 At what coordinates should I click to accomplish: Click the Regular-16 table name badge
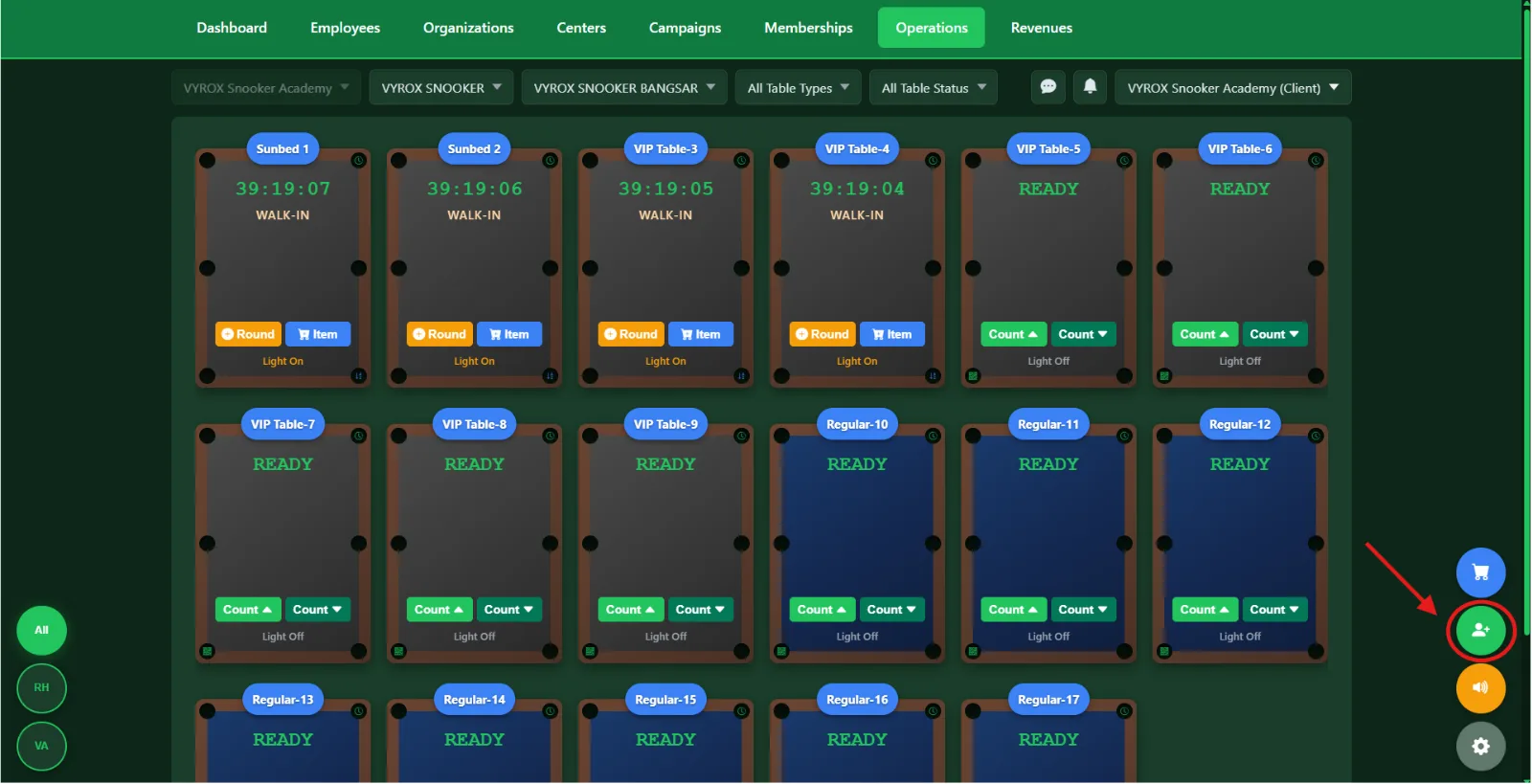[857, 700]
